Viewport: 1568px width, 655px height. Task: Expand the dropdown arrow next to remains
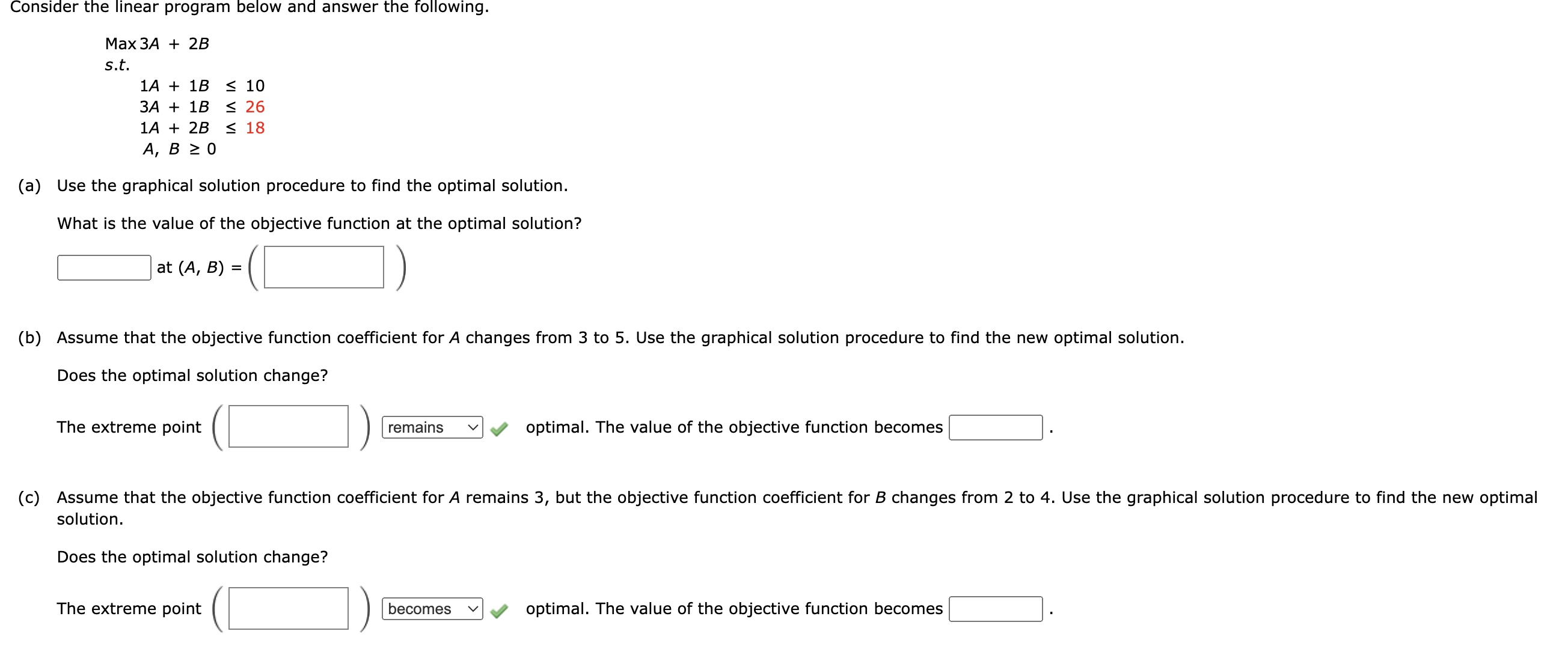473,427
